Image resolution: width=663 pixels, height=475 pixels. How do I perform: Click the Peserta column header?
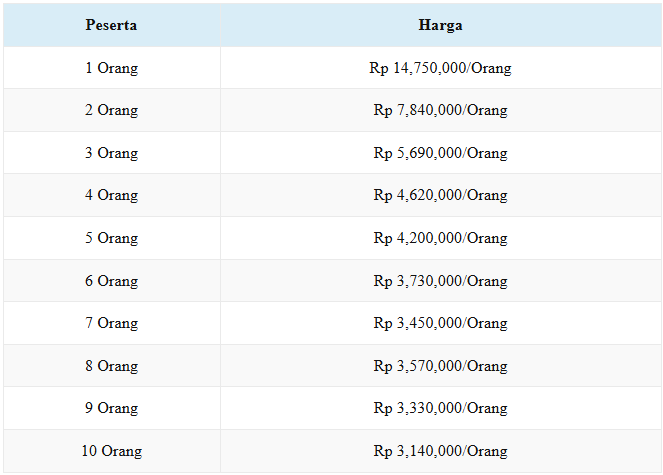111,25
